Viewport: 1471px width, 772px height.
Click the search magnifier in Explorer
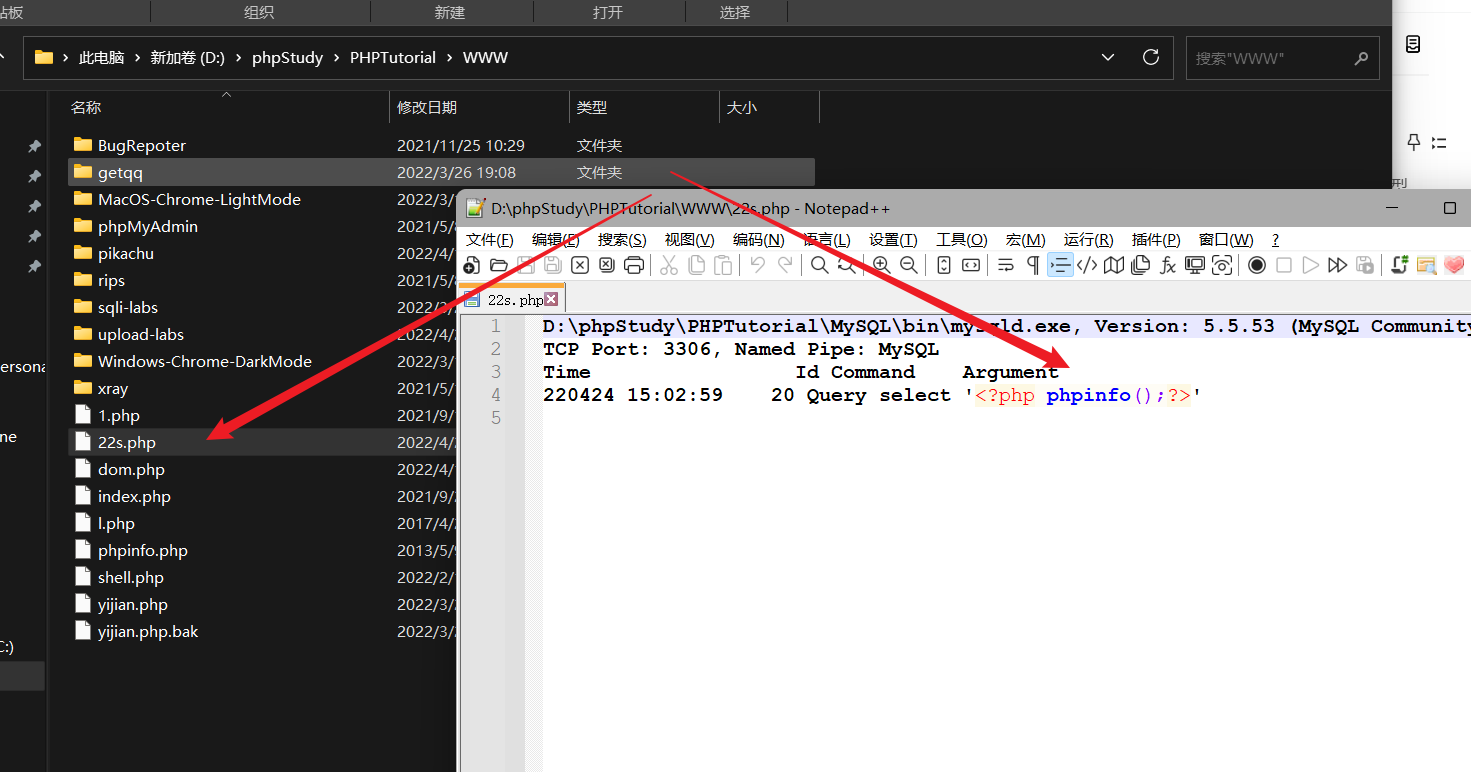click(1360, 58)
